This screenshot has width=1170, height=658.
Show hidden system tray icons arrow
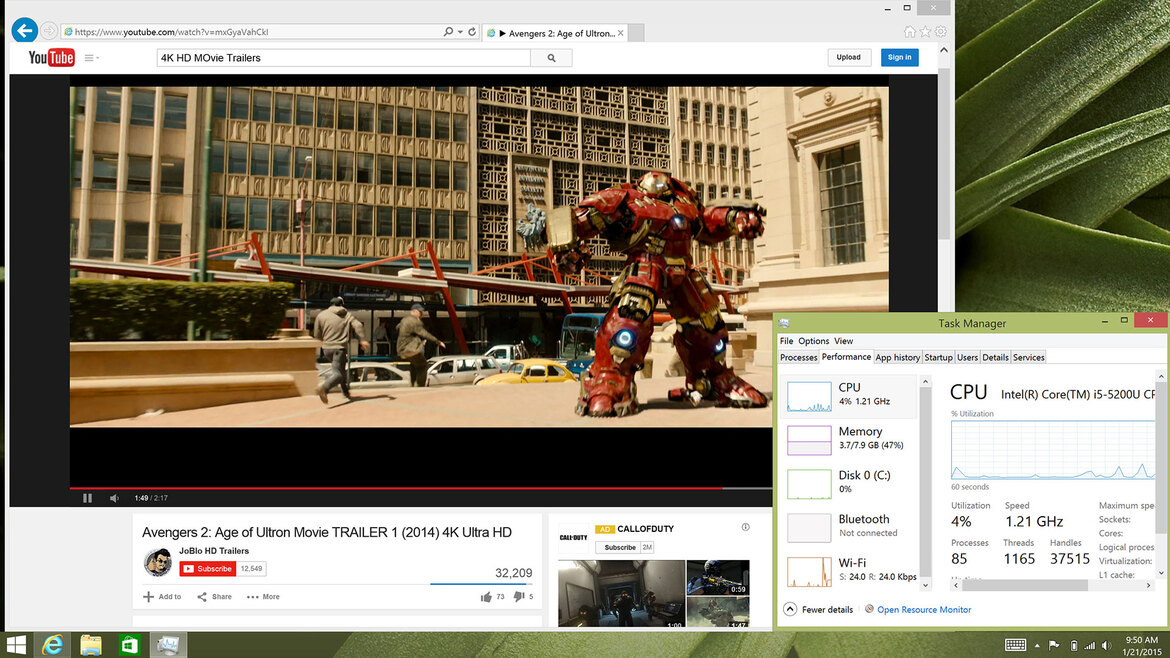click(x=1037, y=645)
